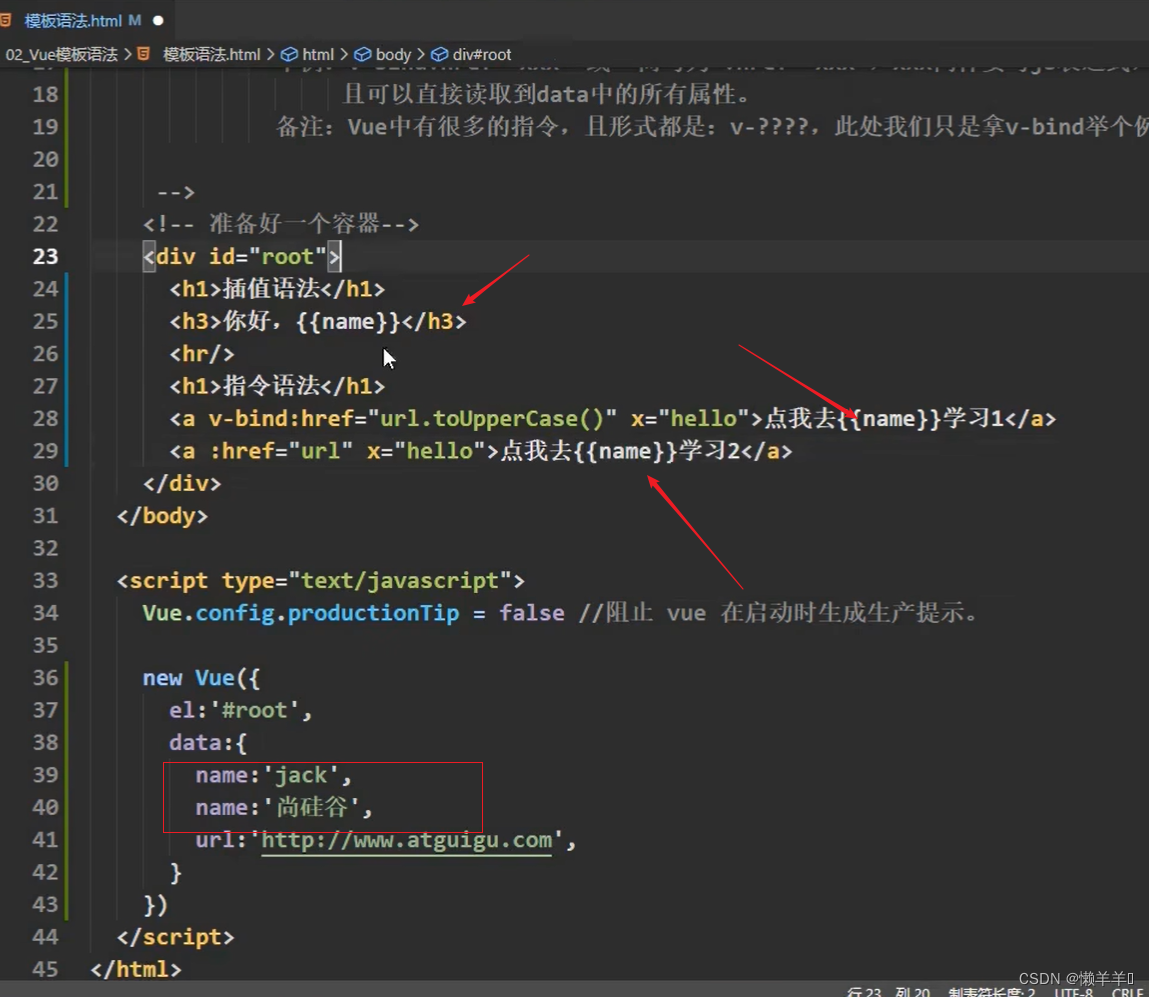Click the http://www.atguigu.com link in code
The width and height of the screenshot is (1149, 997).
[x=406, y=840]
